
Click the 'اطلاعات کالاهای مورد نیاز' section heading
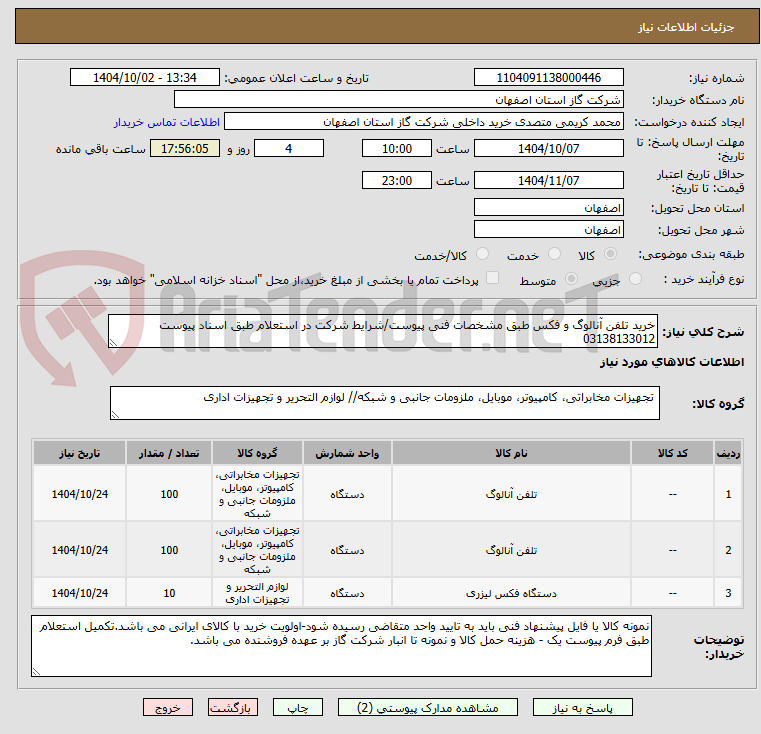(x=672, y=362)
